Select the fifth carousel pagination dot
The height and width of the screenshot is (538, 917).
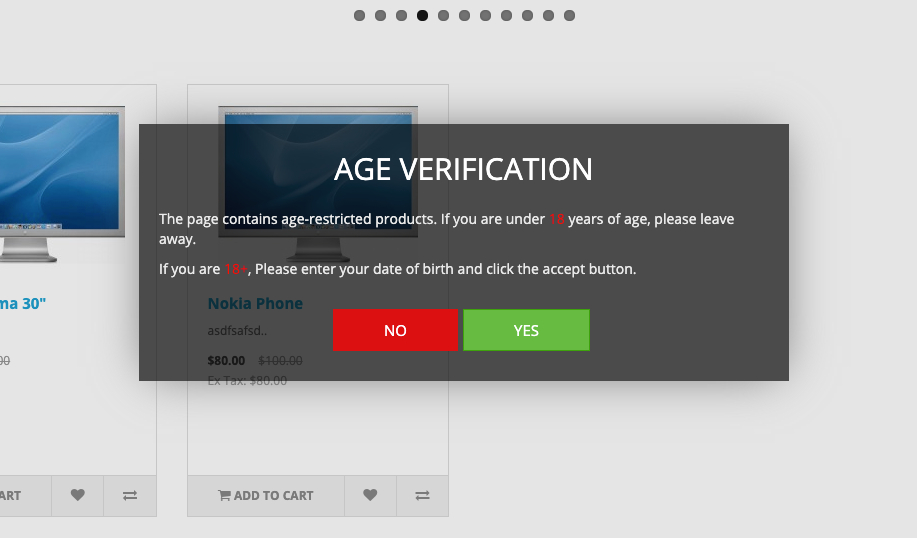coord(443,16)
